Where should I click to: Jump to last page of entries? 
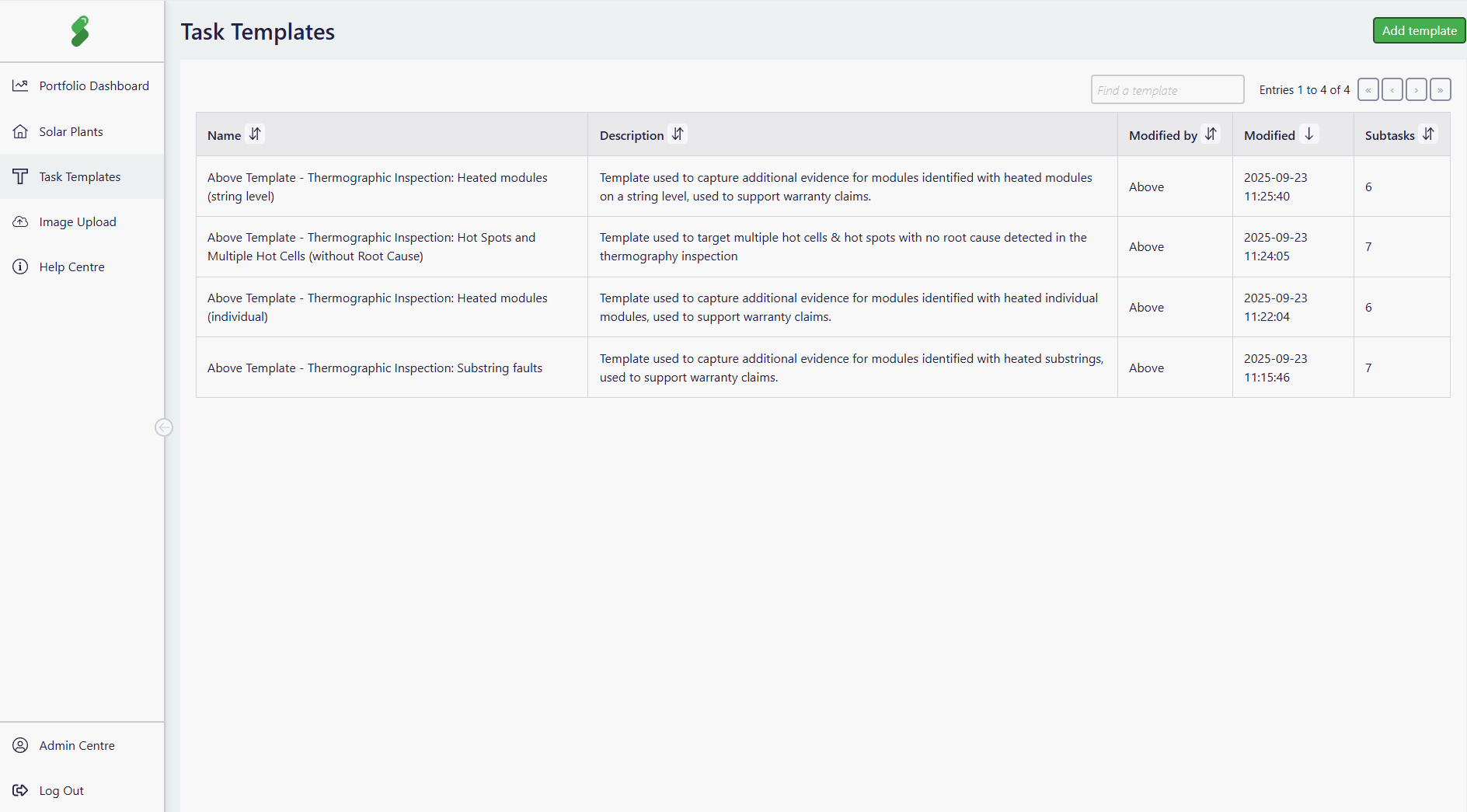1440,90
